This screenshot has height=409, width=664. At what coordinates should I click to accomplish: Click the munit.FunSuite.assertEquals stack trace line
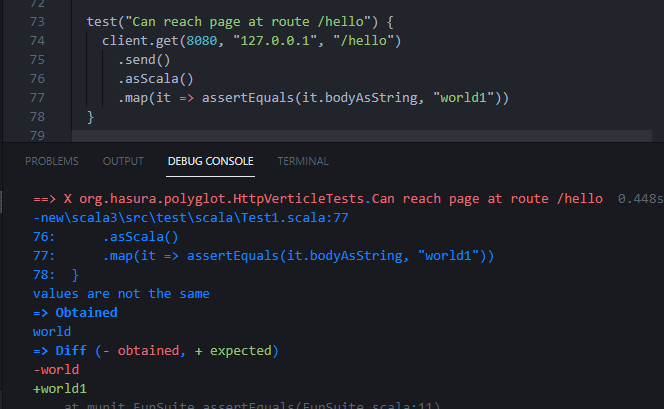pos(252,406)
